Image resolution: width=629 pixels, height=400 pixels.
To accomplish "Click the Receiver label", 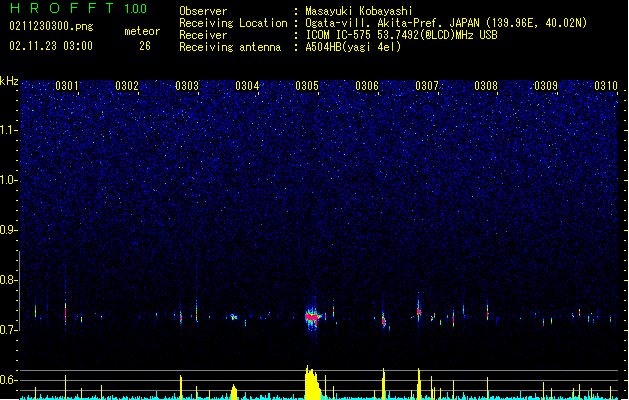I will click(x=203, y=35).
